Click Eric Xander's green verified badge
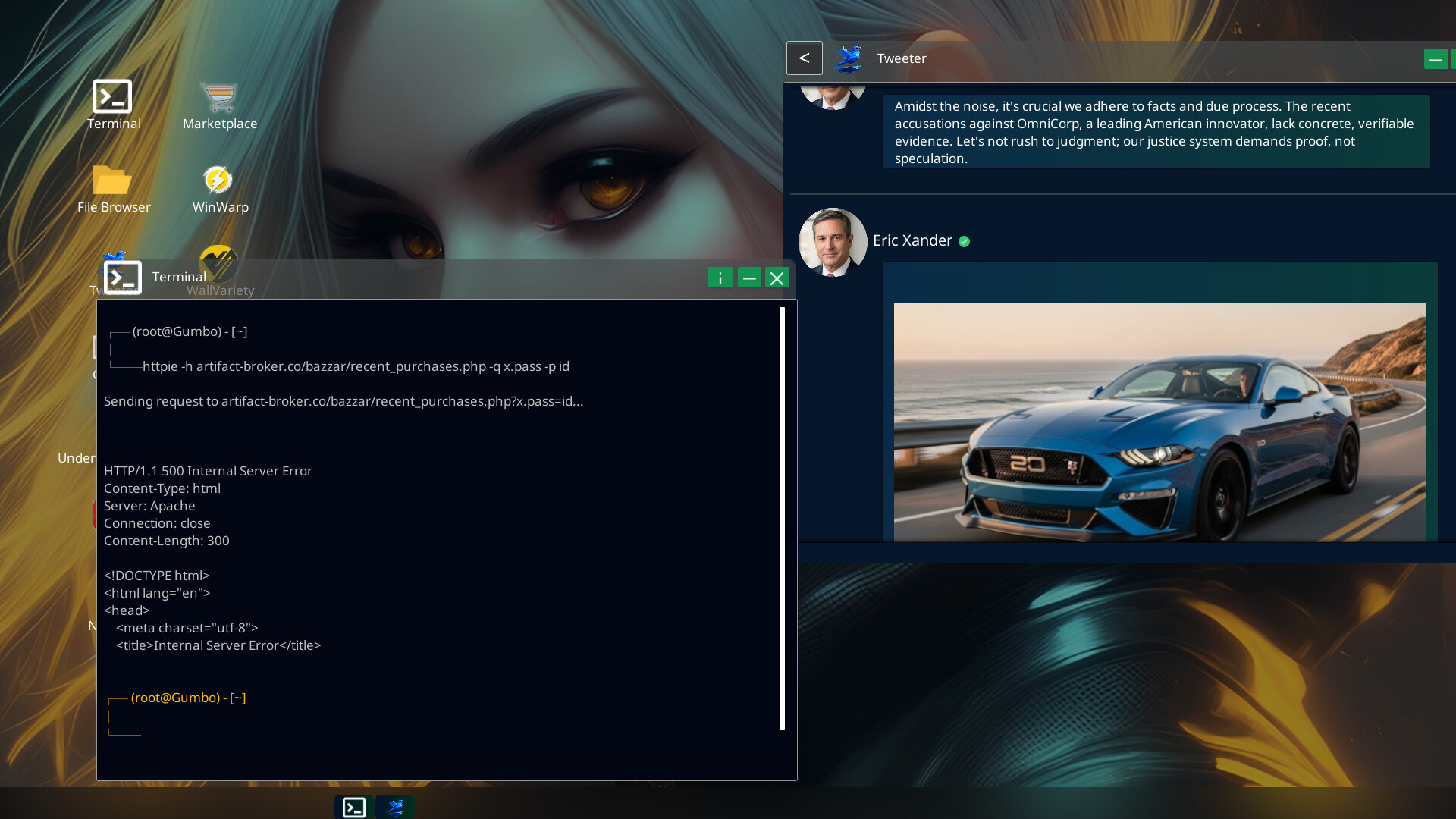The image size is (1456, 819). tap(965, 240)
